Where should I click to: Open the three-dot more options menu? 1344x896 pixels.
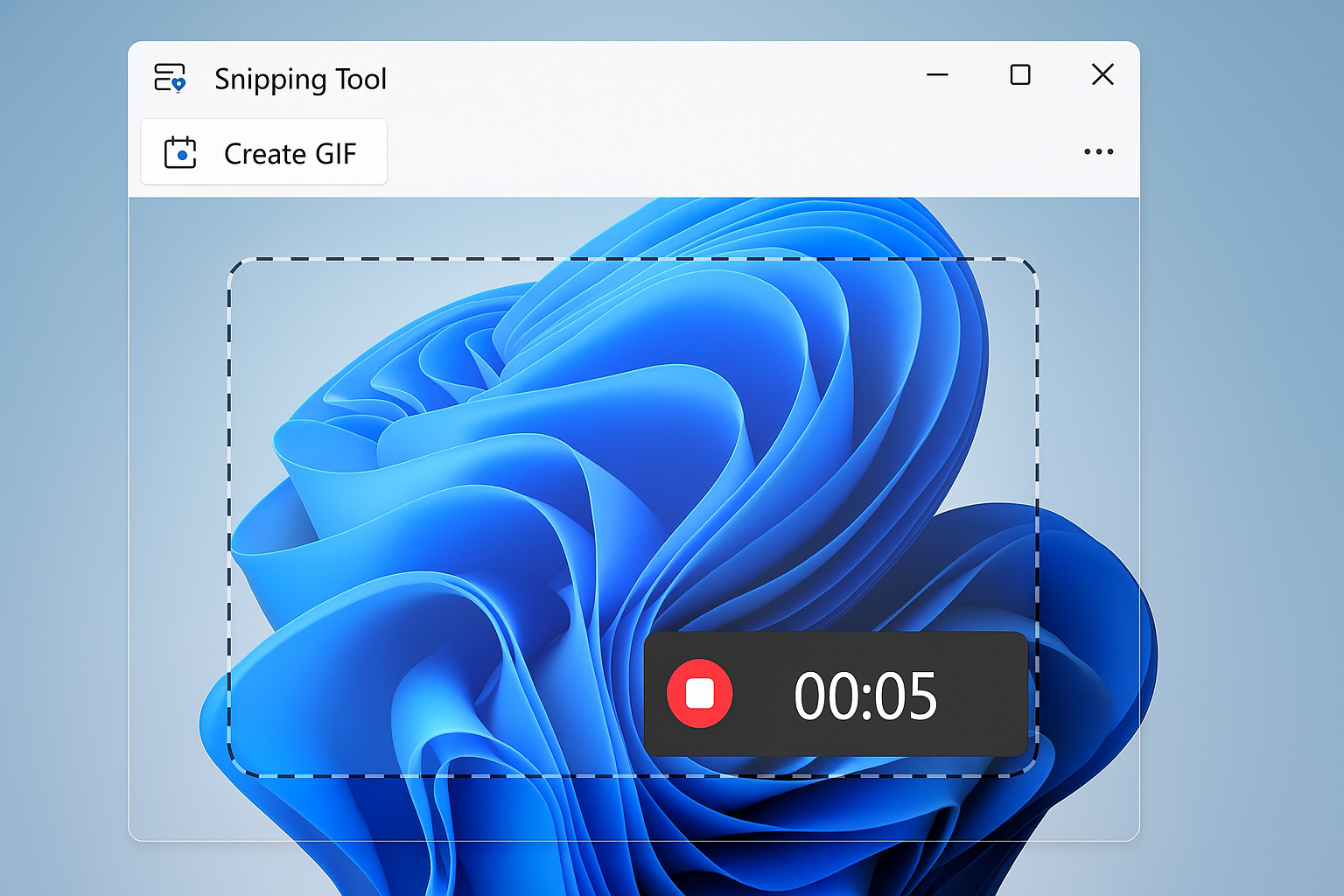[1099, 151]
